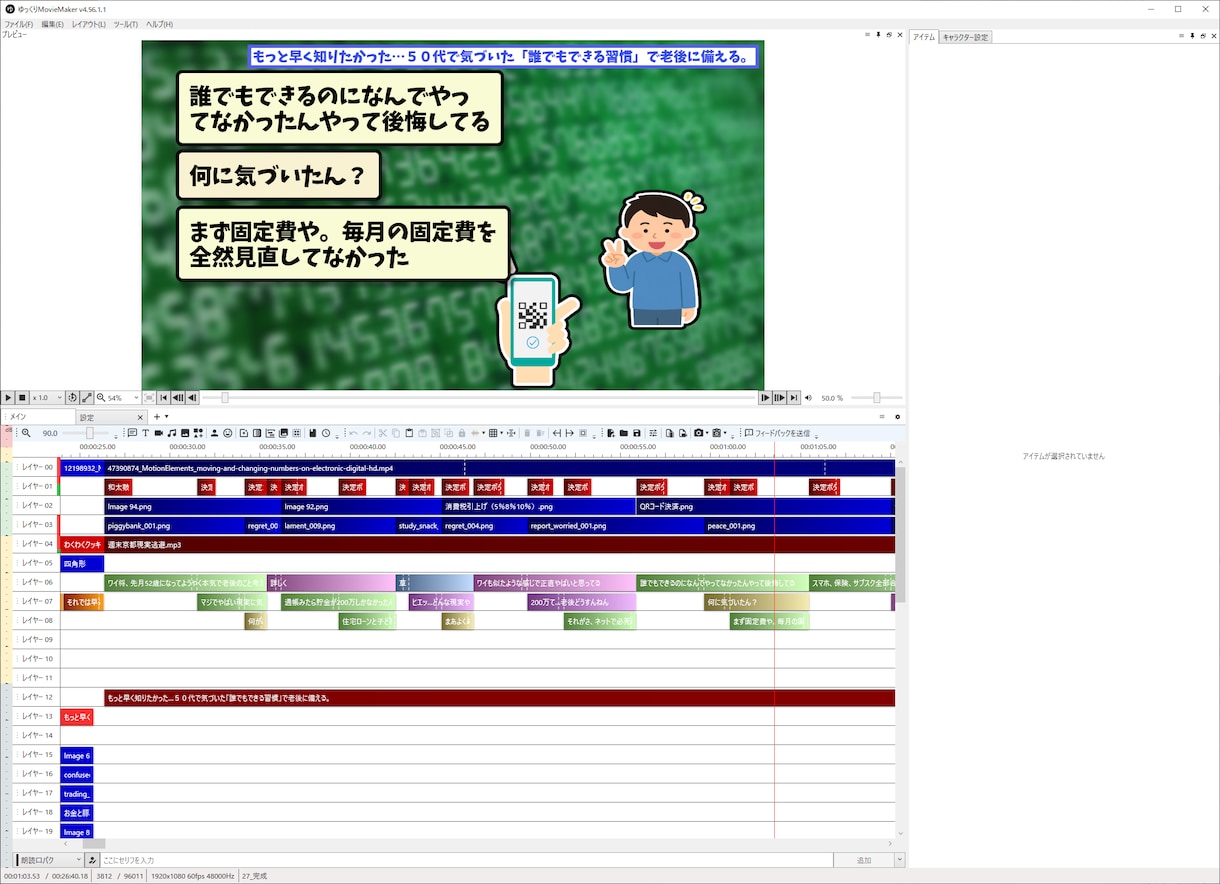
Task: Switch to the キャラクター設定 tab
Action: tap(965, 37)
